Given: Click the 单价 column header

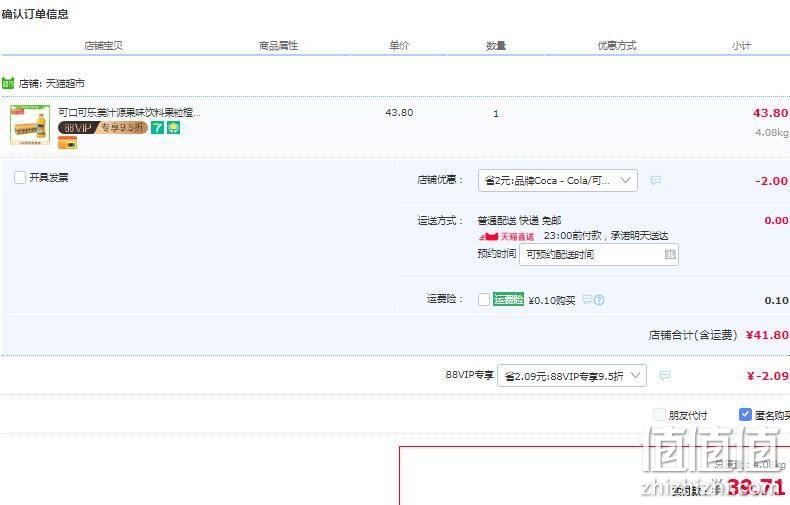Looking at the screenshot, I should (399, 46).
